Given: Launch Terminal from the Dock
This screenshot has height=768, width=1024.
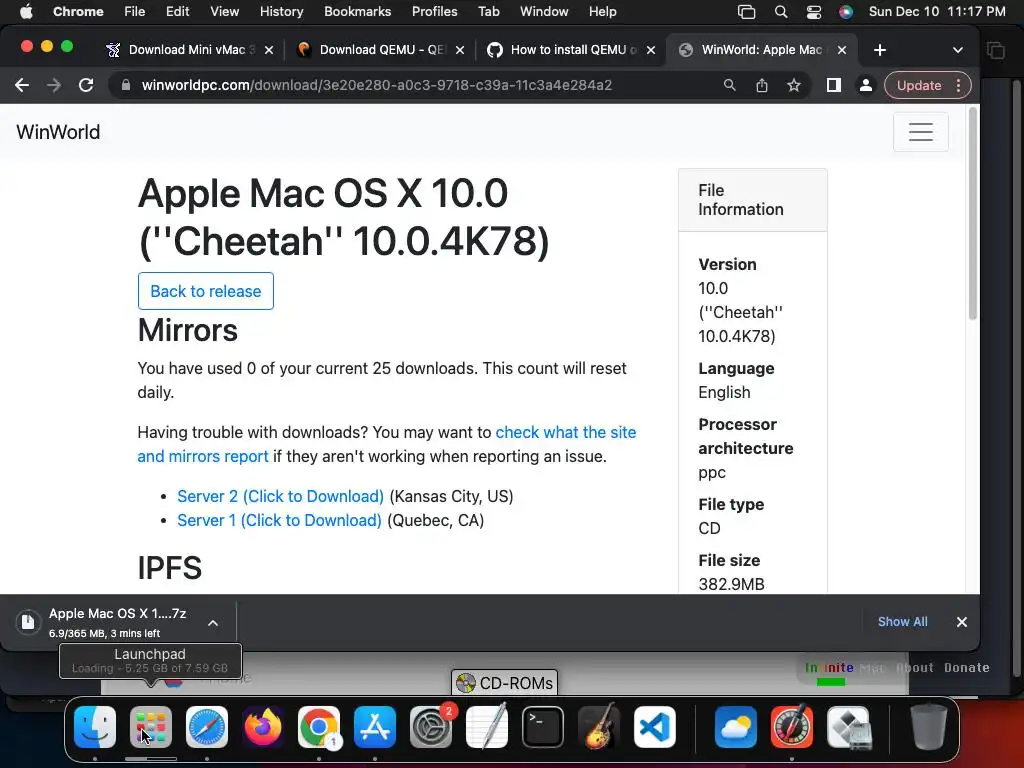Looking at the screenshot, I should [543, 727].
